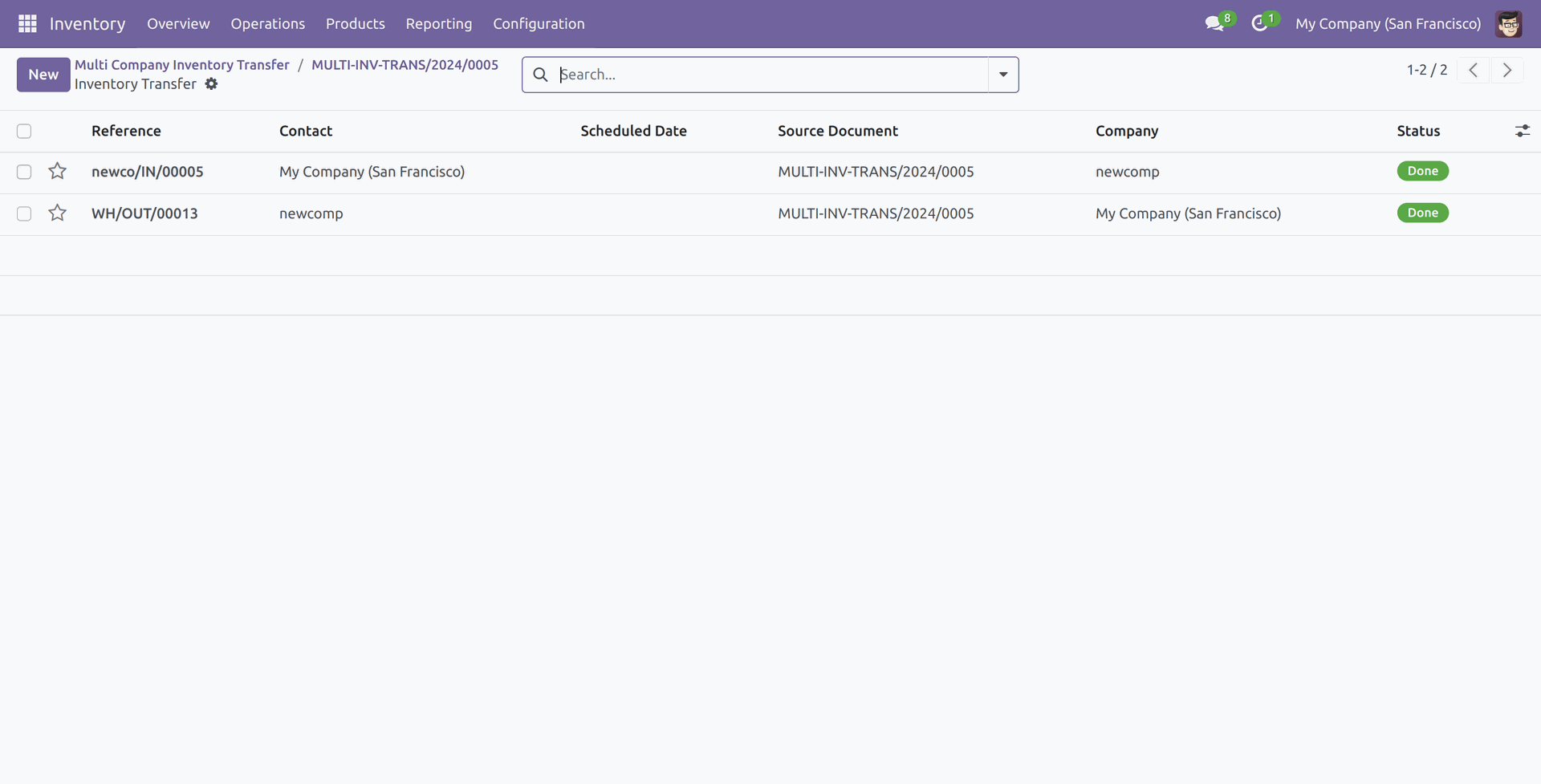
Task: Open the company switcher My Company (San Francisco)
Action: [x=1388, y=24]
